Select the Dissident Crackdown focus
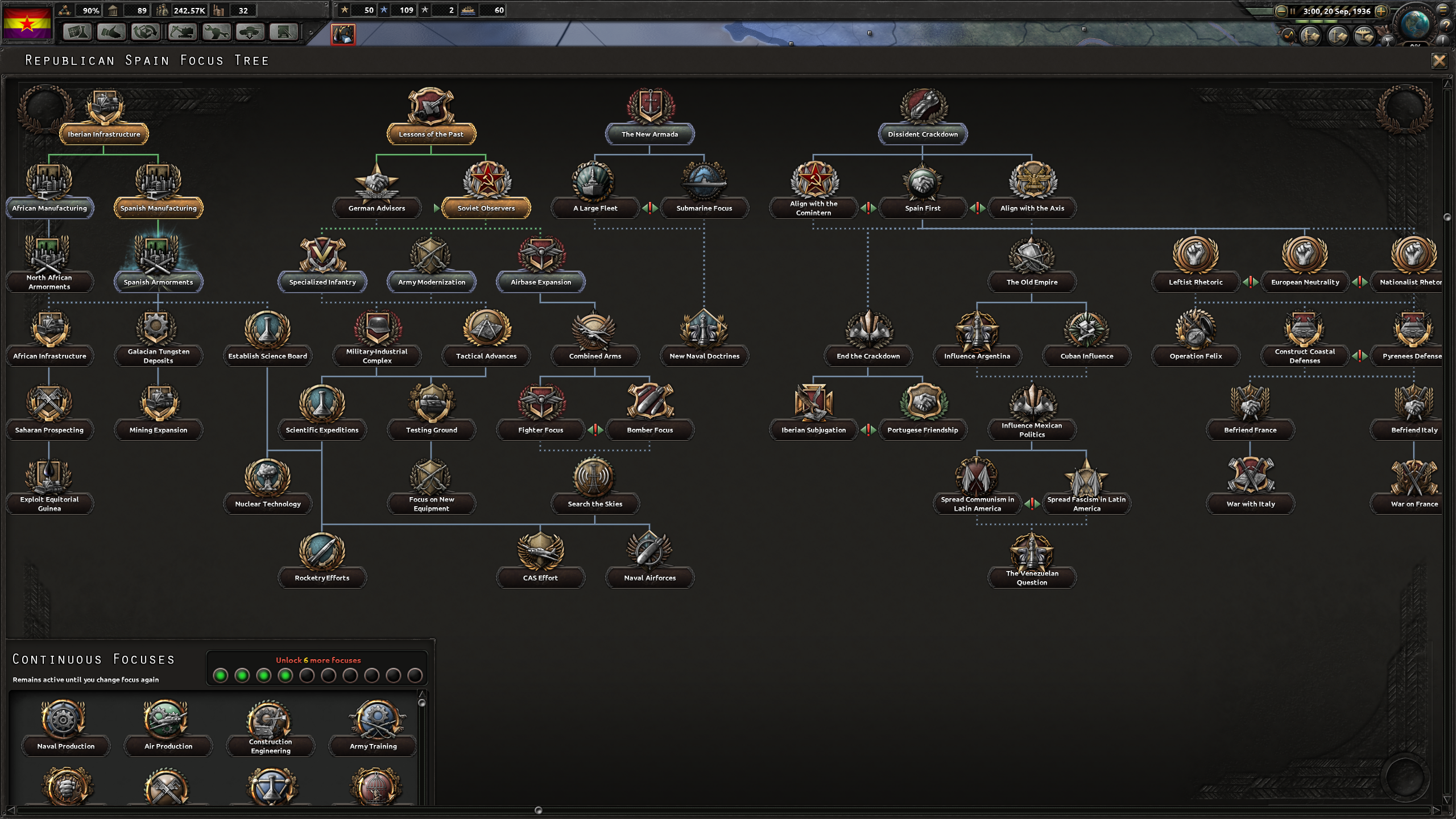 [x=923, y=116]
